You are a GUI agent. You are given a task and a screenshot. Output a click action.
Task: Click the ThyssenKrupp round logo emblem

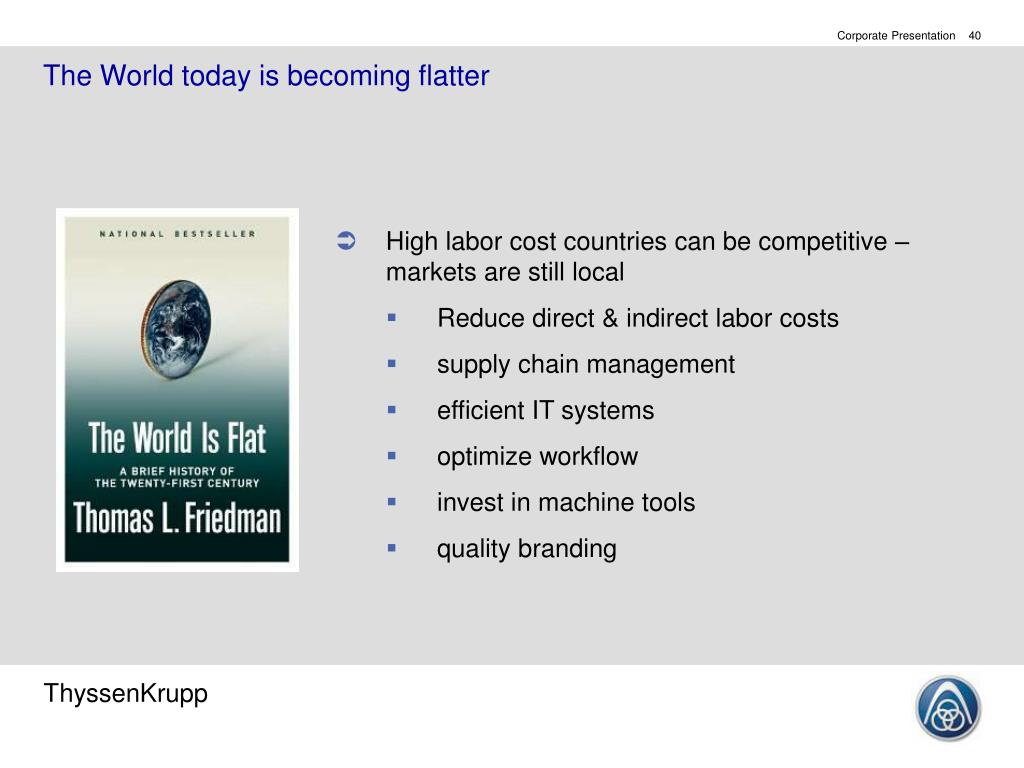(948, 709)
